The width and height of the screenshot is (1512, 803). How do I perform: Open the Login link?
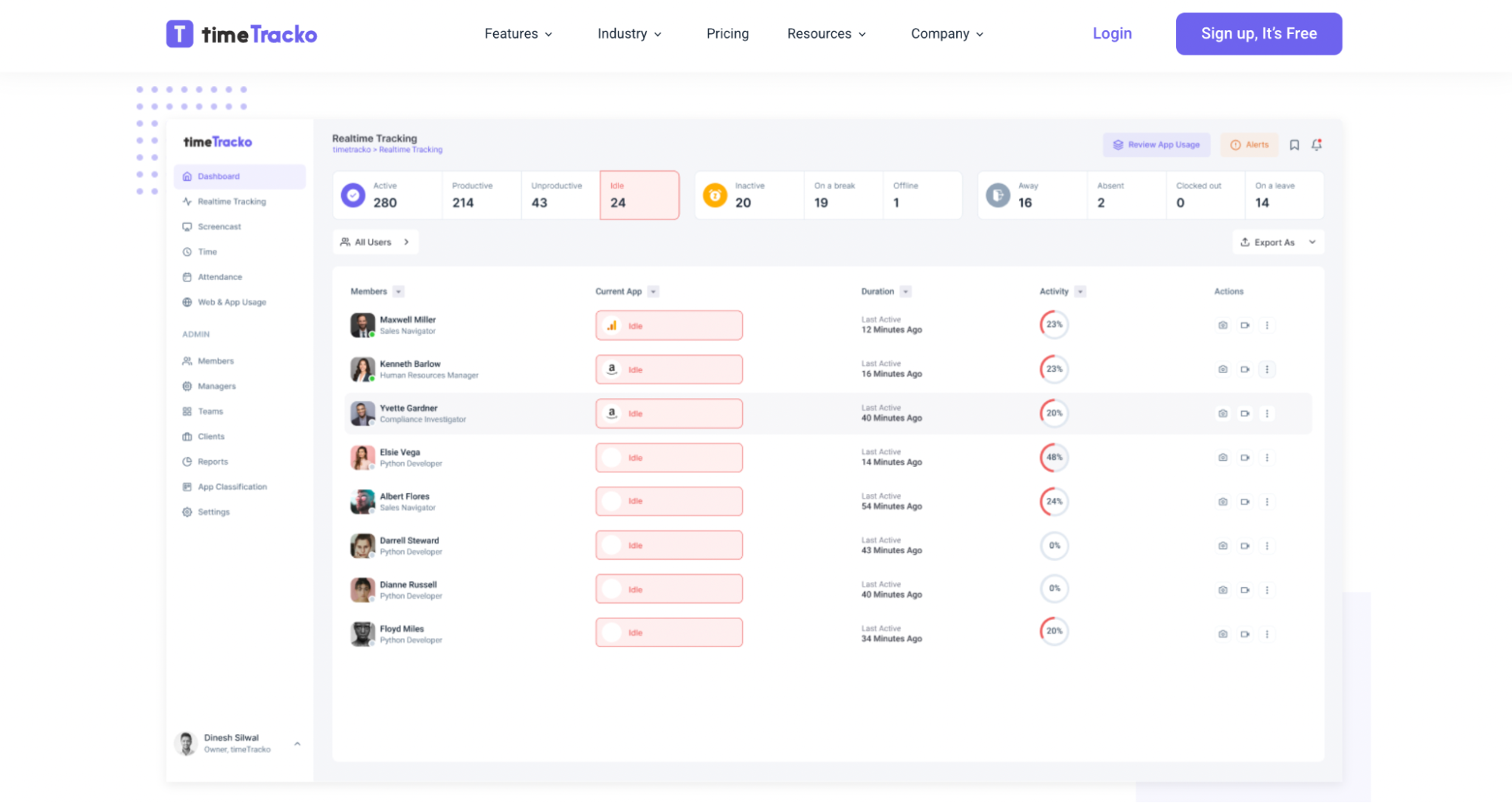point(1111,33)
